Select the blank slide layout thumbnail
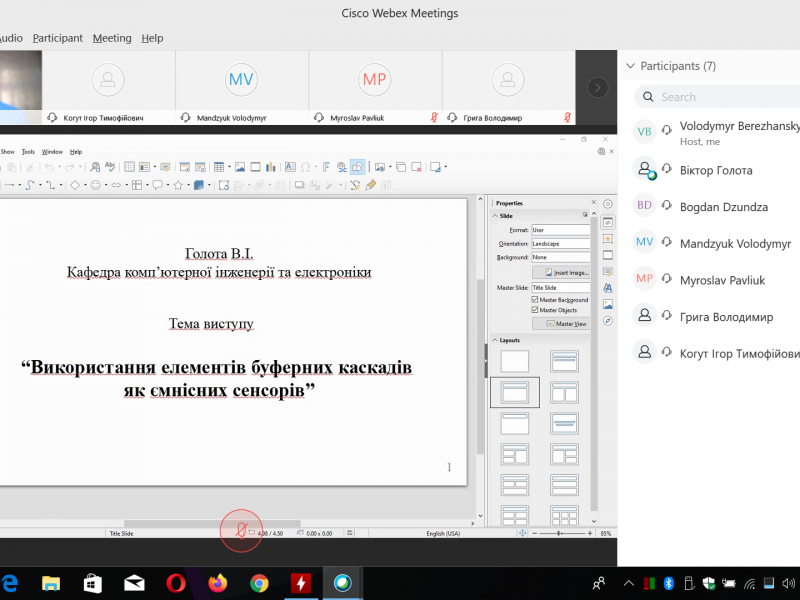Viewport: 800px width, 600px height. pyautogui.click(x=514, y=361)
